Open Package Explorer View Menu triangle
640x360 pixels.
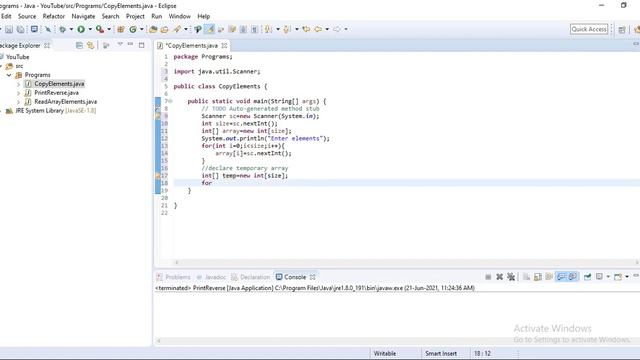(x=120, y=44)
